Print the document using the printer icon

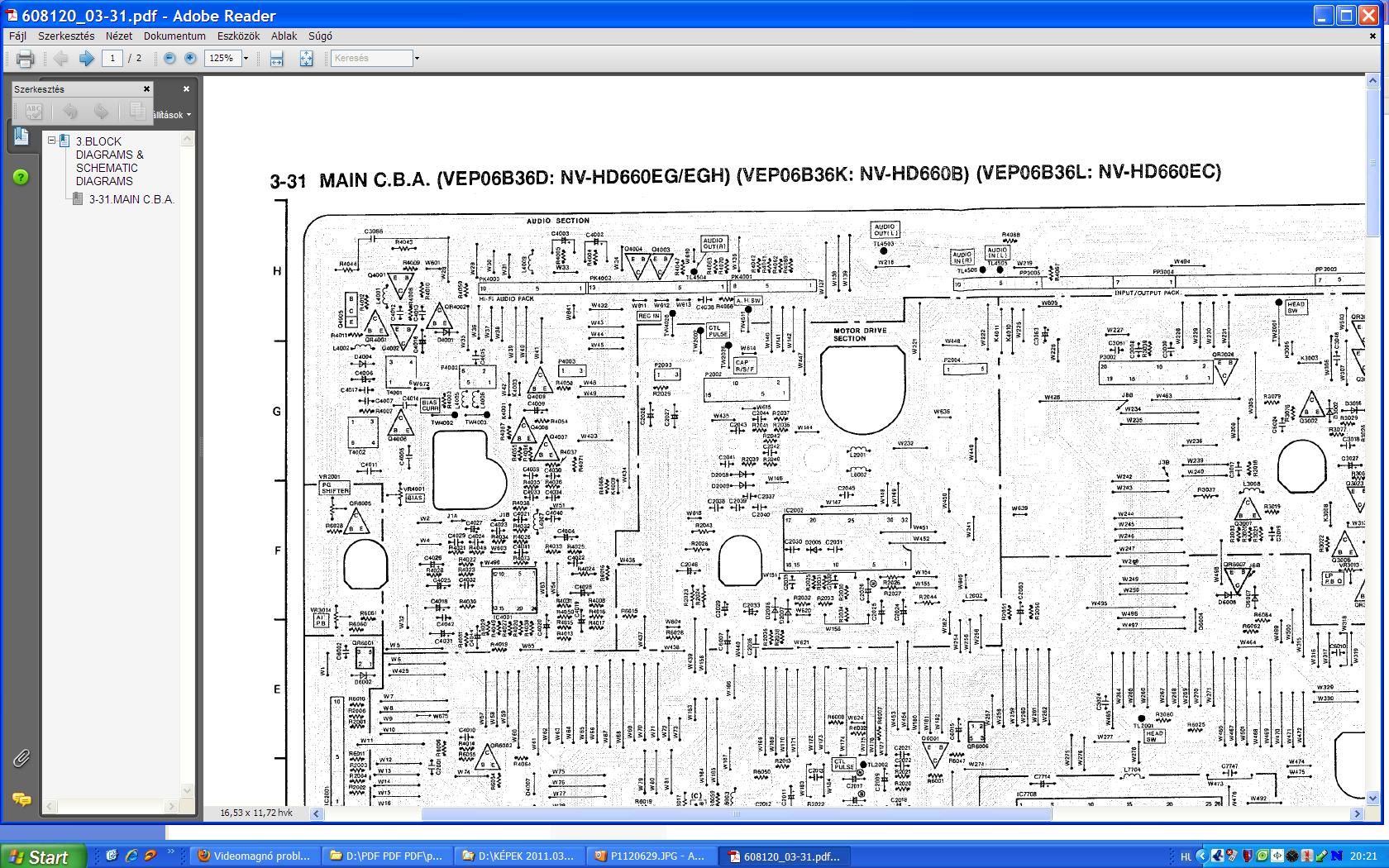25,59
